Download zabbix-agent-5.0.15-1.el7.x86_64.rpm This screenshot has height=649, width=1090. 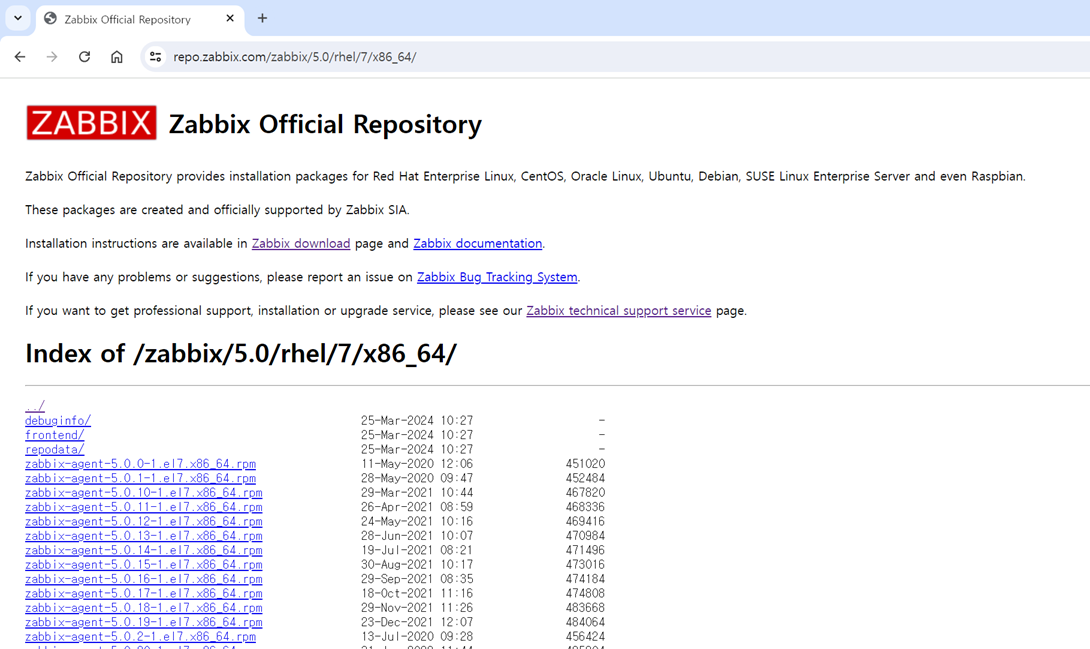click(x=144, y=565)
